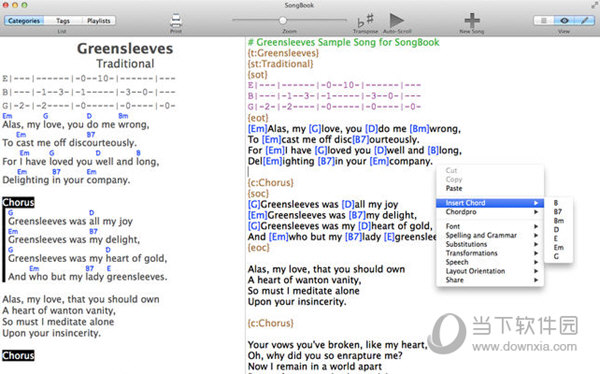
Task: Click the {eoc} directive in the editor
Action: pos(258,248)
